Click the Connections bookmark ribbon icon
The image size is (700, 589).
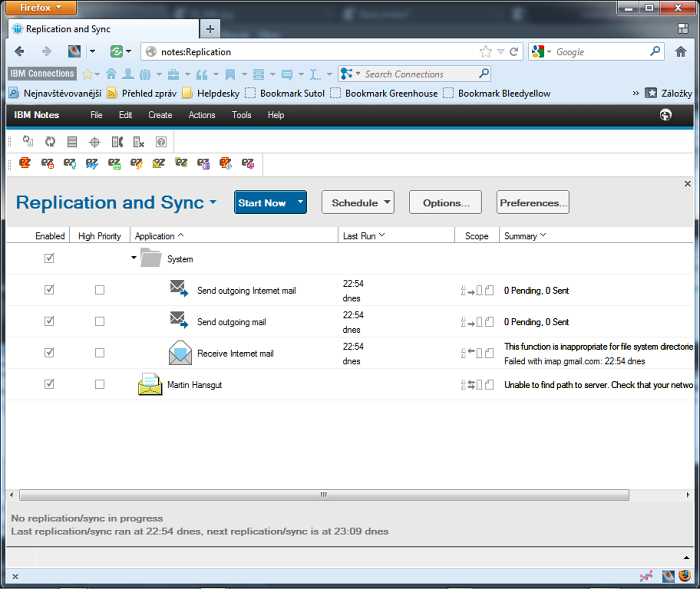[230, 74]
